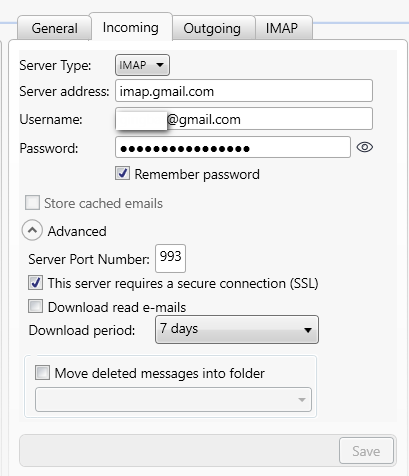Click into the Password field
The width and height of the screenshot is (409, 476).
point(233,147)
